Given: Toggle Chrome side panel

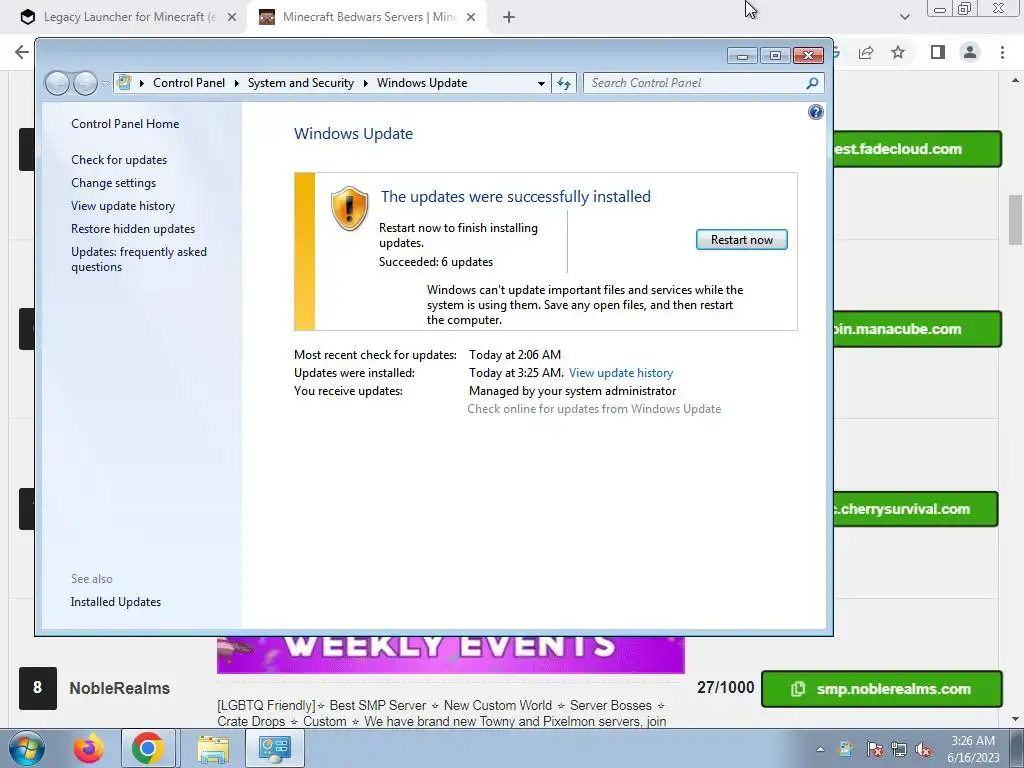Looking at the screenshot, I should (938, 52).
